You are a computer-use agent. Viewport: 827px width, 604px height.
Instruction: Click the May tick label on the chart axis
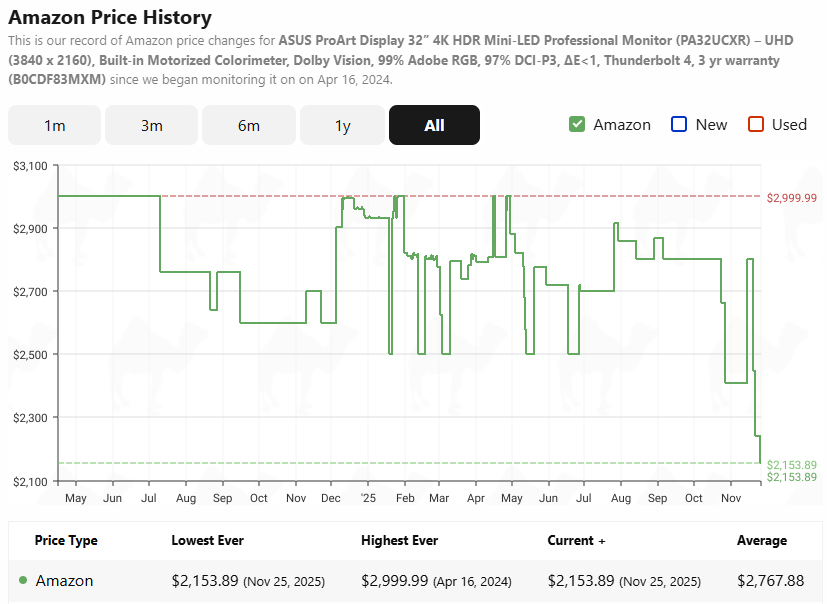click(x=76, y=497)
